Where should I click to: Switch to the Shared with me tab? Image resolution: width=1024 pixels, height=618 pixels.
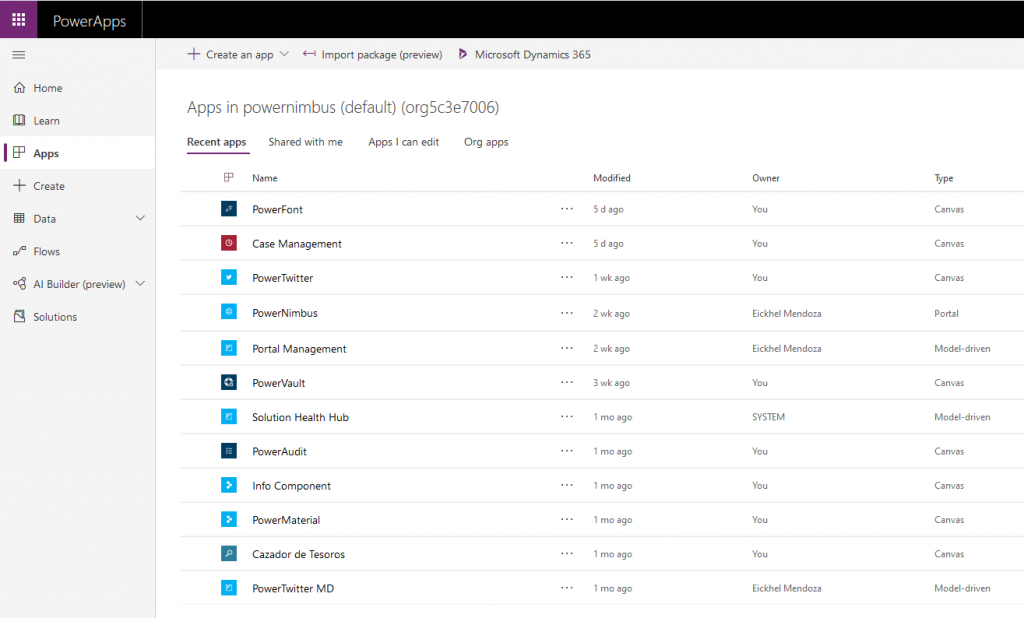(305, 142)
